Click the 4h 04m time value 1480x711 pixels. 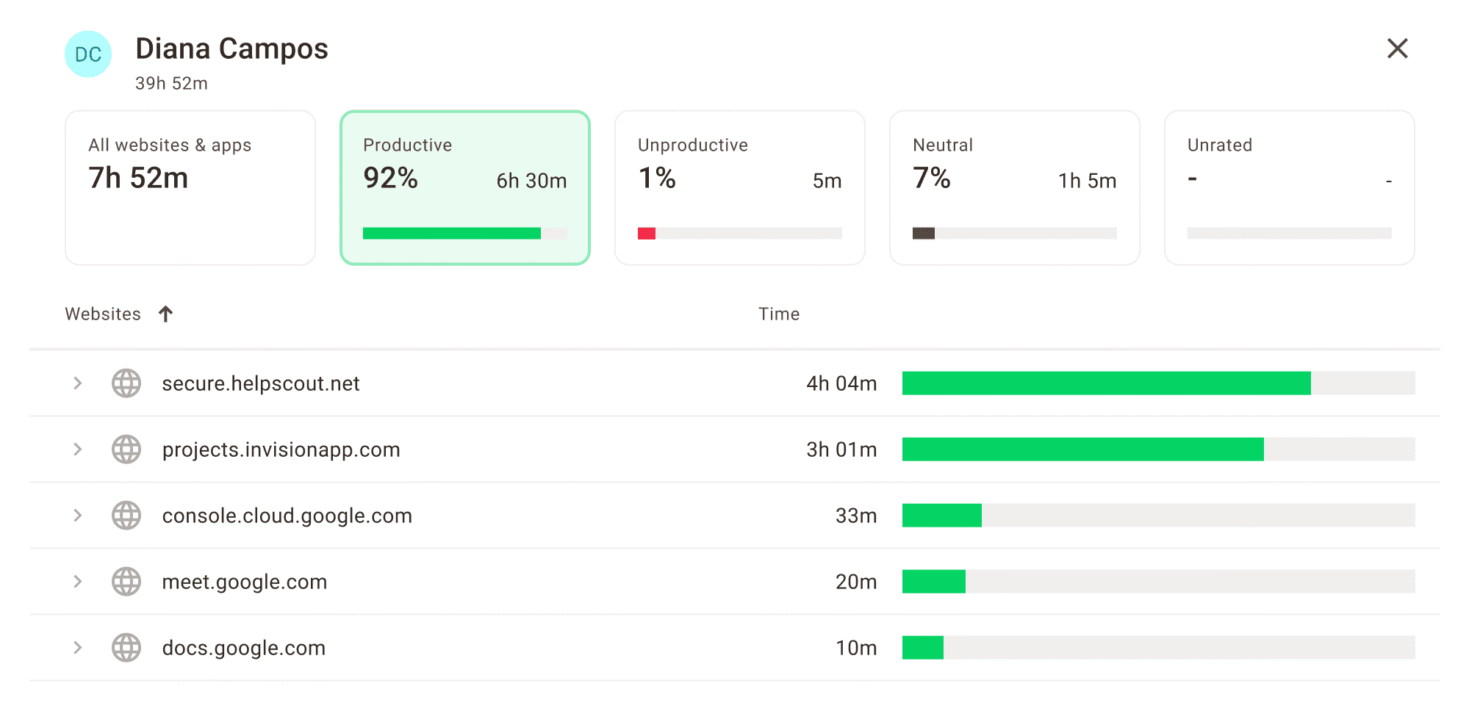click(x=843, y=383)
